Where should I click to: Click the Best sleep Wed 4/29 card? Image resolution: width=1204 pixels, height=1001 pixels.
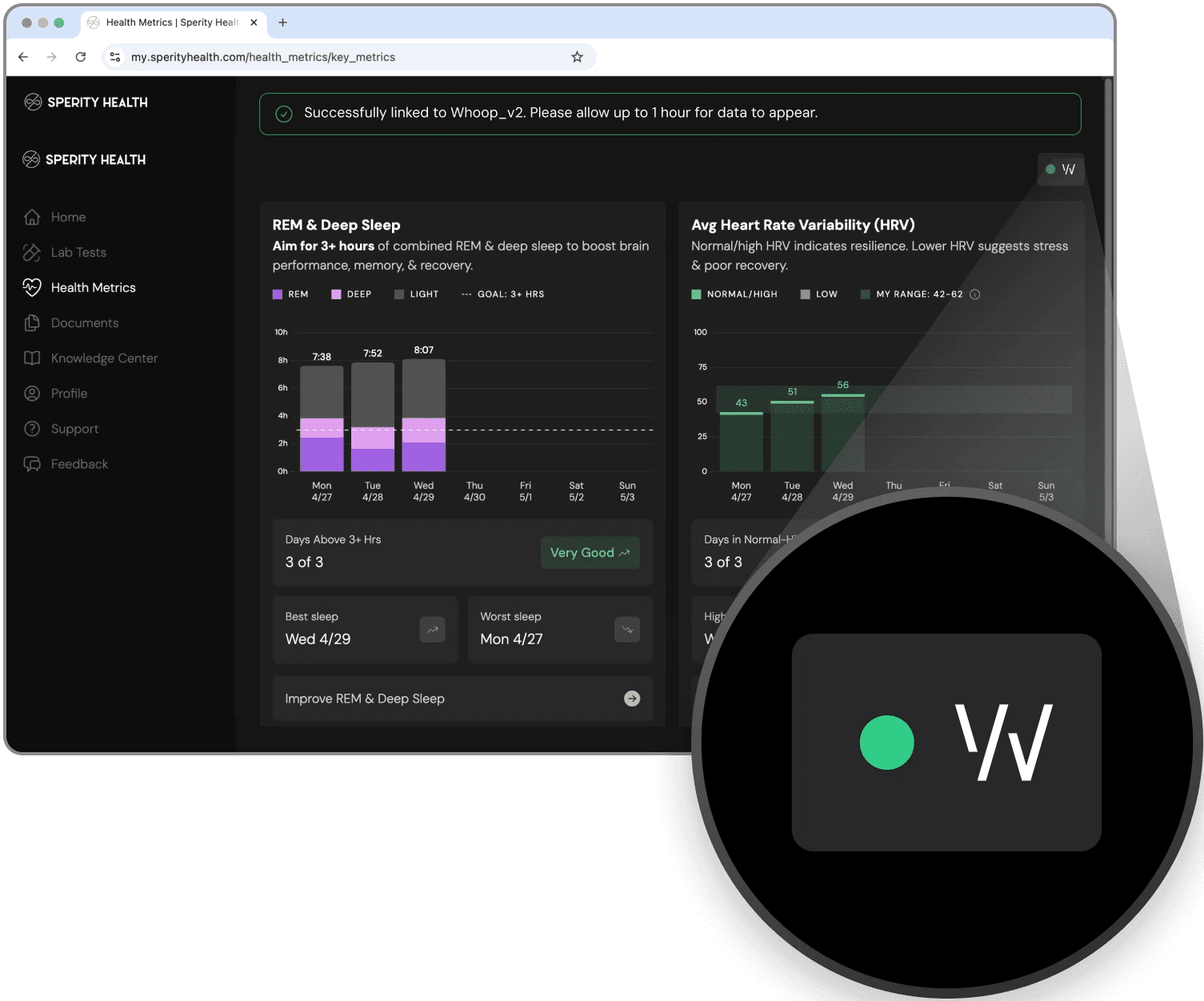tap(366, 630)
